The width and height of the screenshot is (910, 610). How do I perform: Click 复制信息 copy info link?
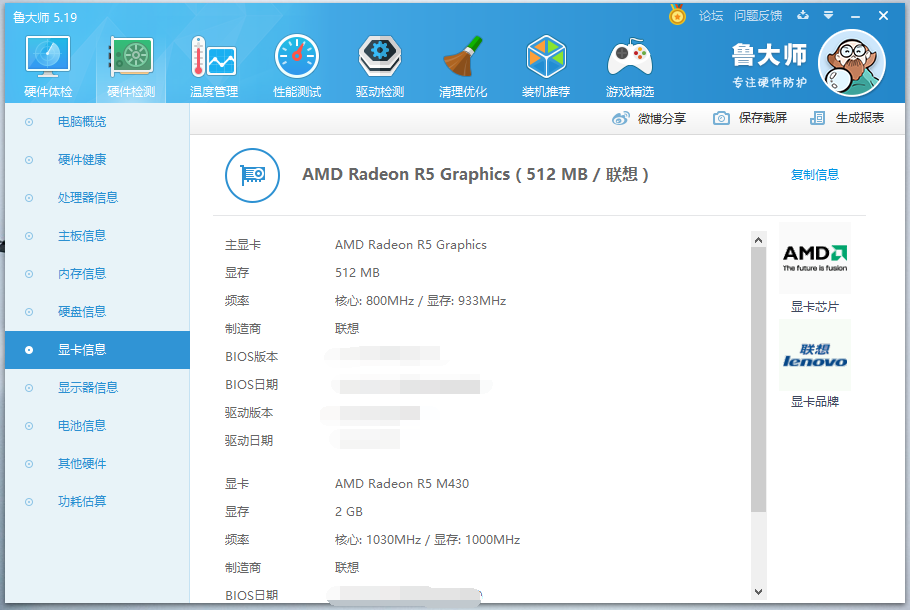tap(815, 175)
